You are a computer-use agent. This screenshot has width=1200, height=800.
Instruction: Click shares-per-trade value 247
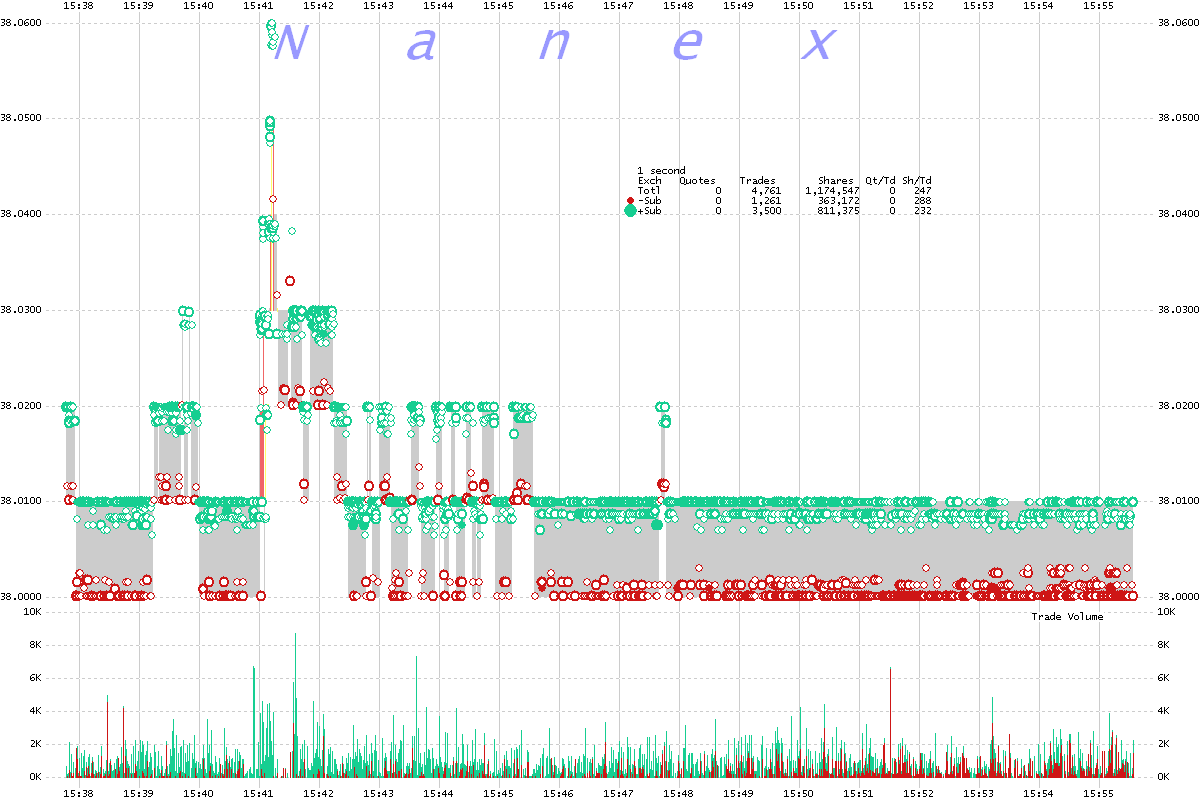pyautogui.click(x=922, y=191)
